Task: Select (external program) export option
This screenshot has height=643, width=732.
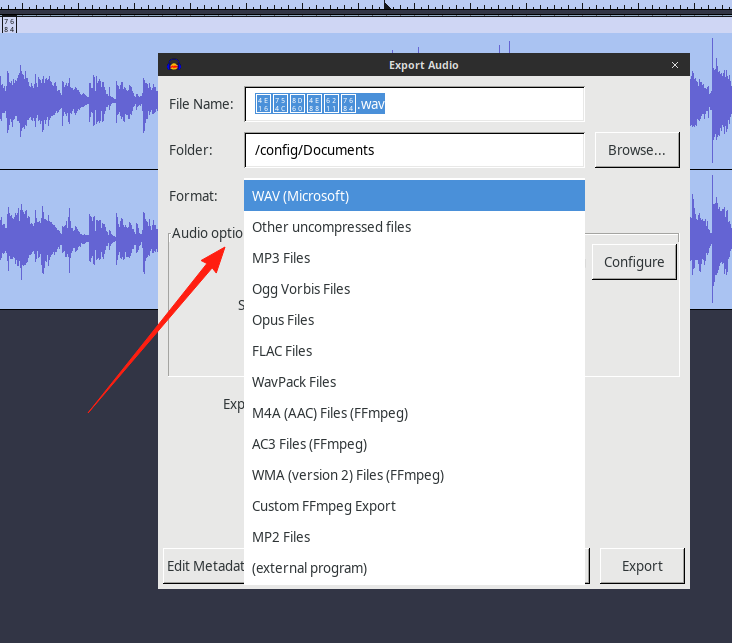Action: click(414, 568)
